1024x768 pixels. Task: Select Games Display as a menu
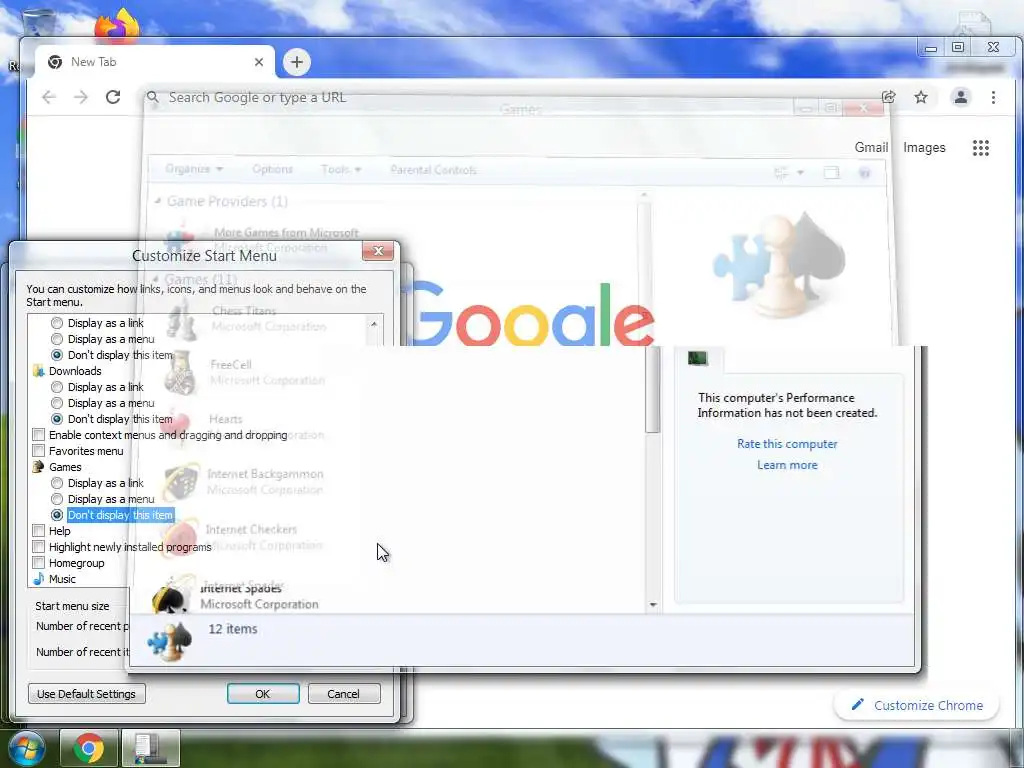[57, 500]
